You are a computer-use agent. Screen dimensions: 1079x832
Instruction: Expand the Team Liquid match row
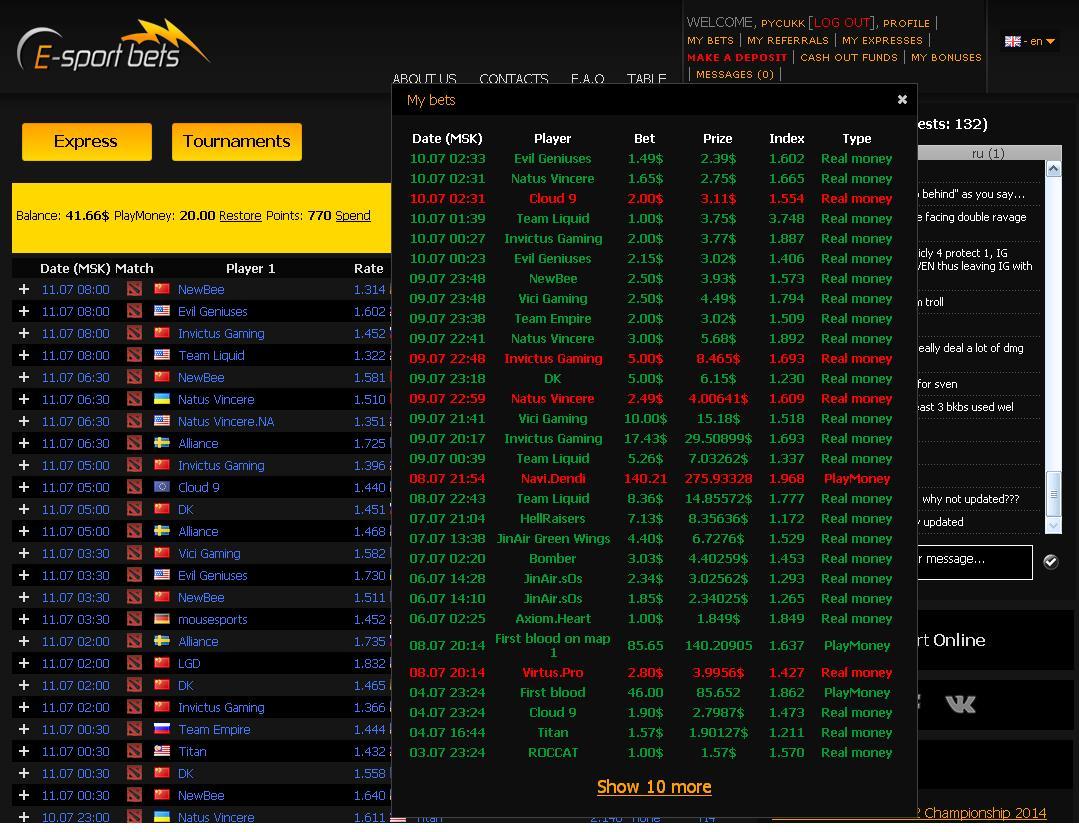click(x=24, y=355)
